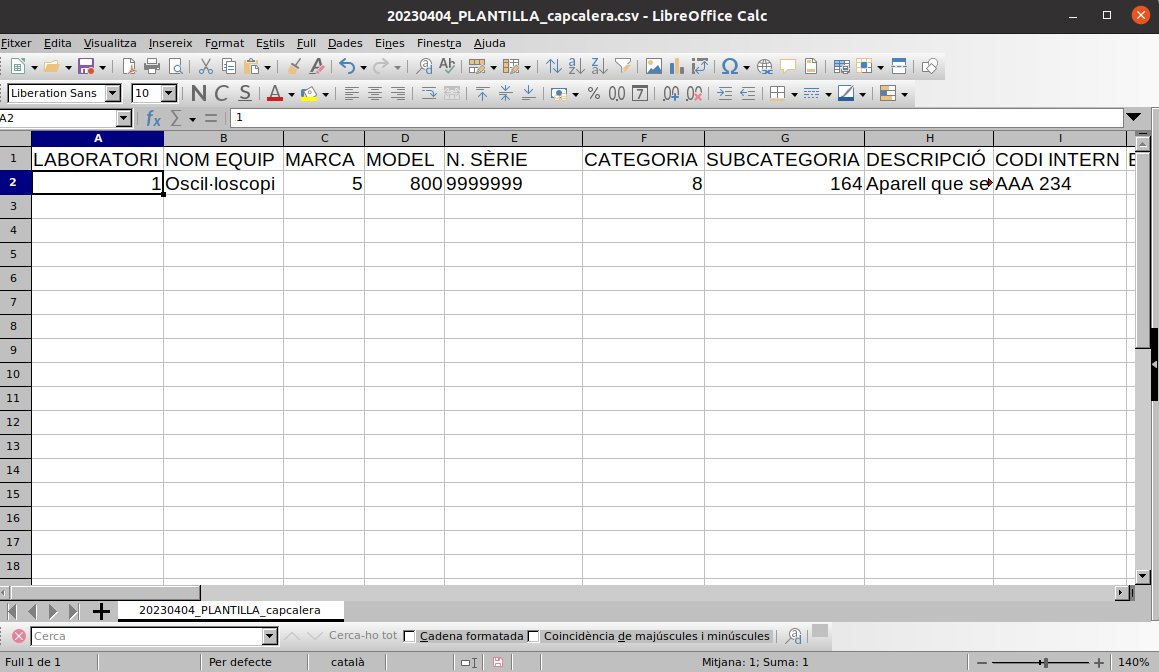Open the Liberation Sans font name dropdown
This screenshot has width=1159, height=672.
click(x=112, y=94)
